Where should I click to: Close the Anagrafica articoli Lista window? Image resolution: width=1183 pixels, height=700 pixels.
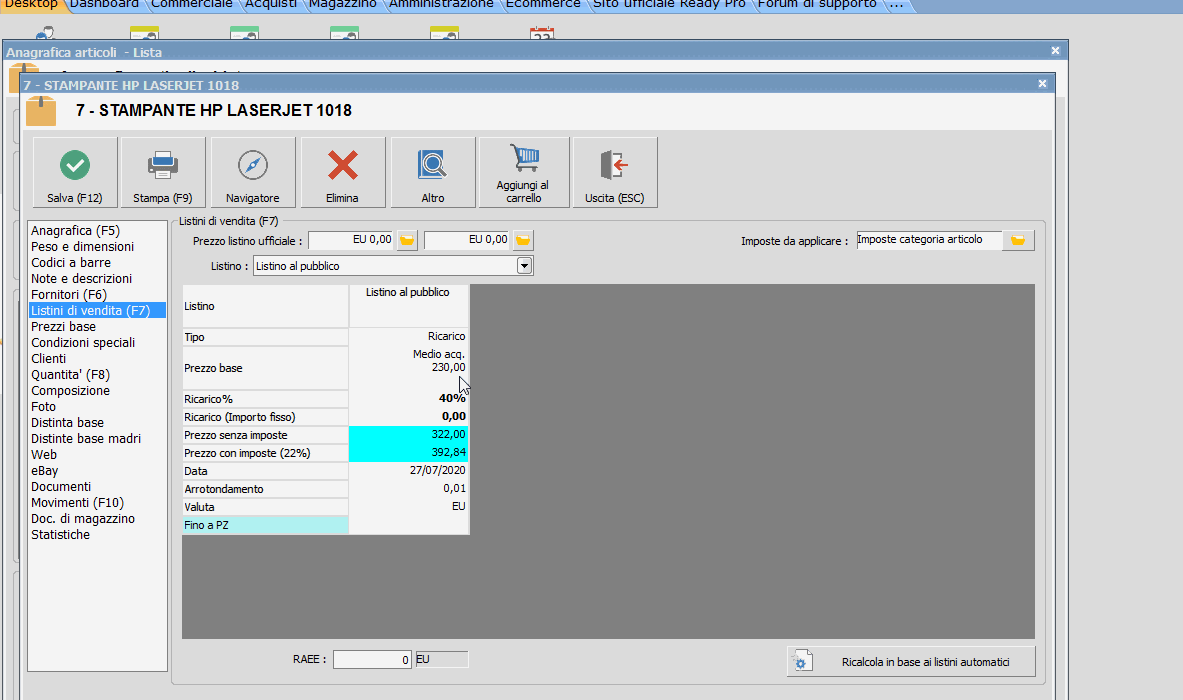(x=1055, y=51)
